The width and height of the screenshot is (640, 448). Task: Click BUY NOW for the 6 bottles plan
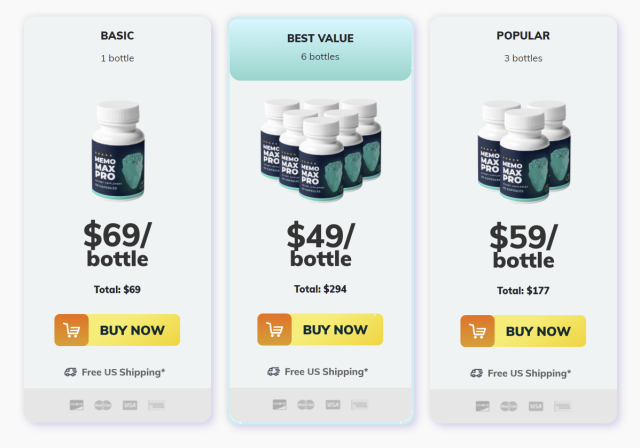coord(320,330)
